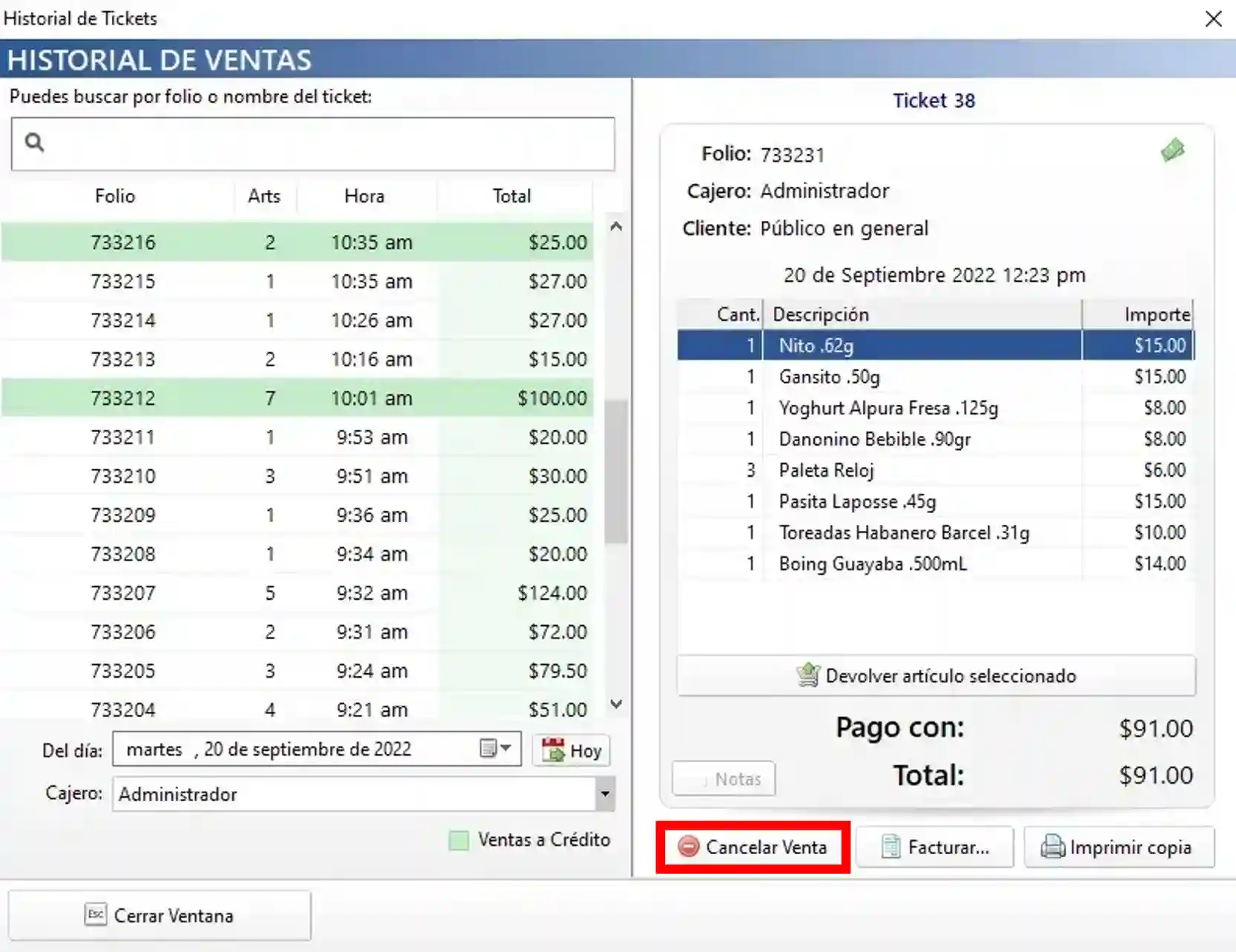Click the invoice document icon on Facturar

tap(890, 846)
